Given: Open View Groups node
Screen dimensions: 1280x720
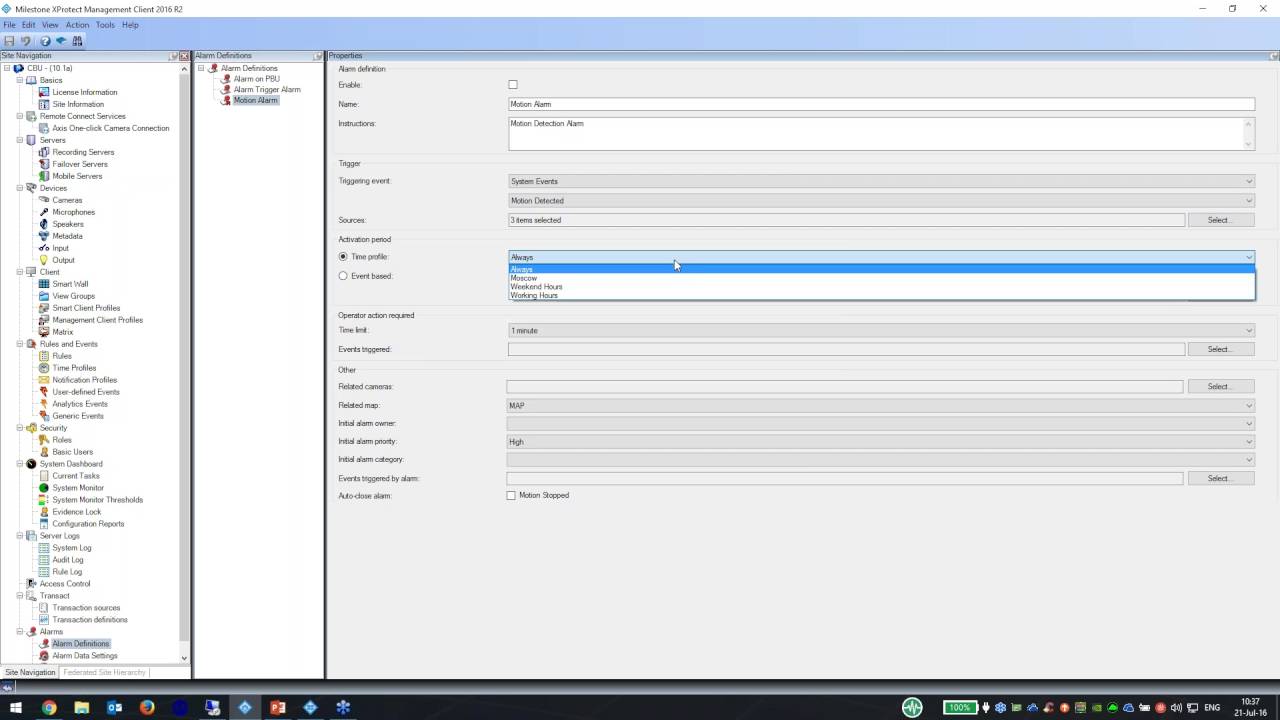Looking at the screenshot, I should coord(74,296).
